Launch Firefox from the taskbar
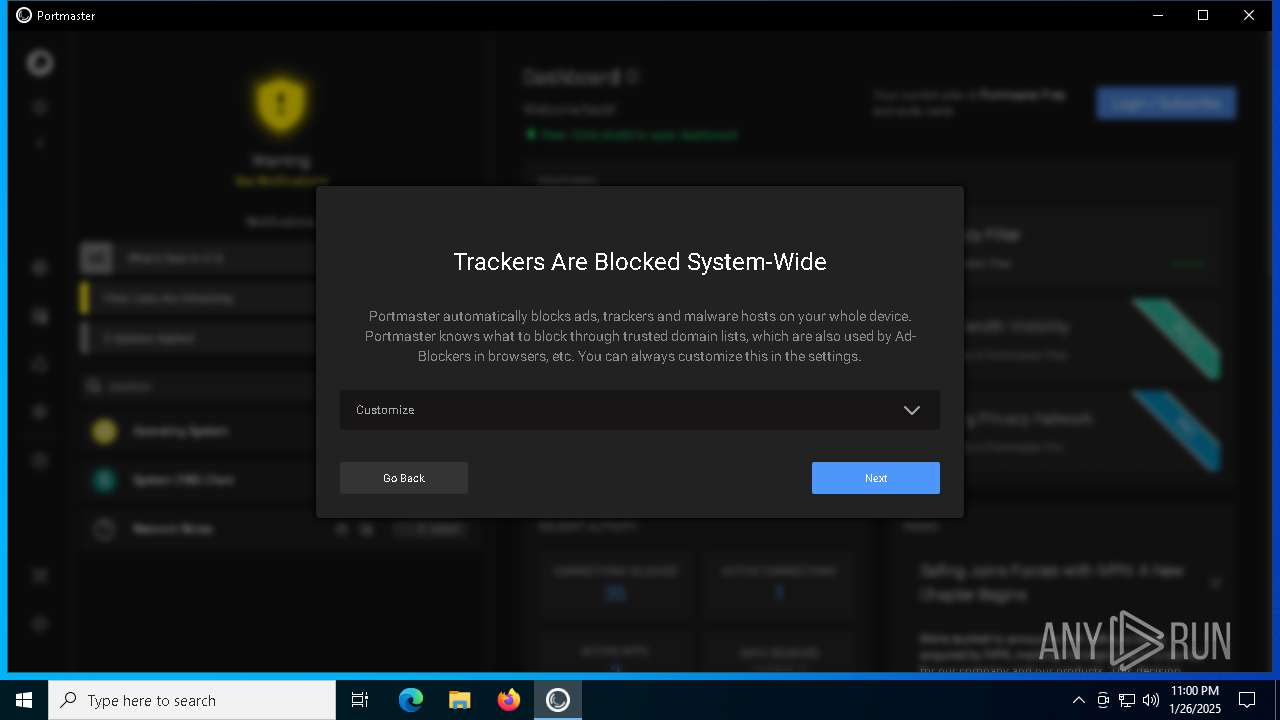The width and height of the screenshot is (1280, 720). click(509, 700)
